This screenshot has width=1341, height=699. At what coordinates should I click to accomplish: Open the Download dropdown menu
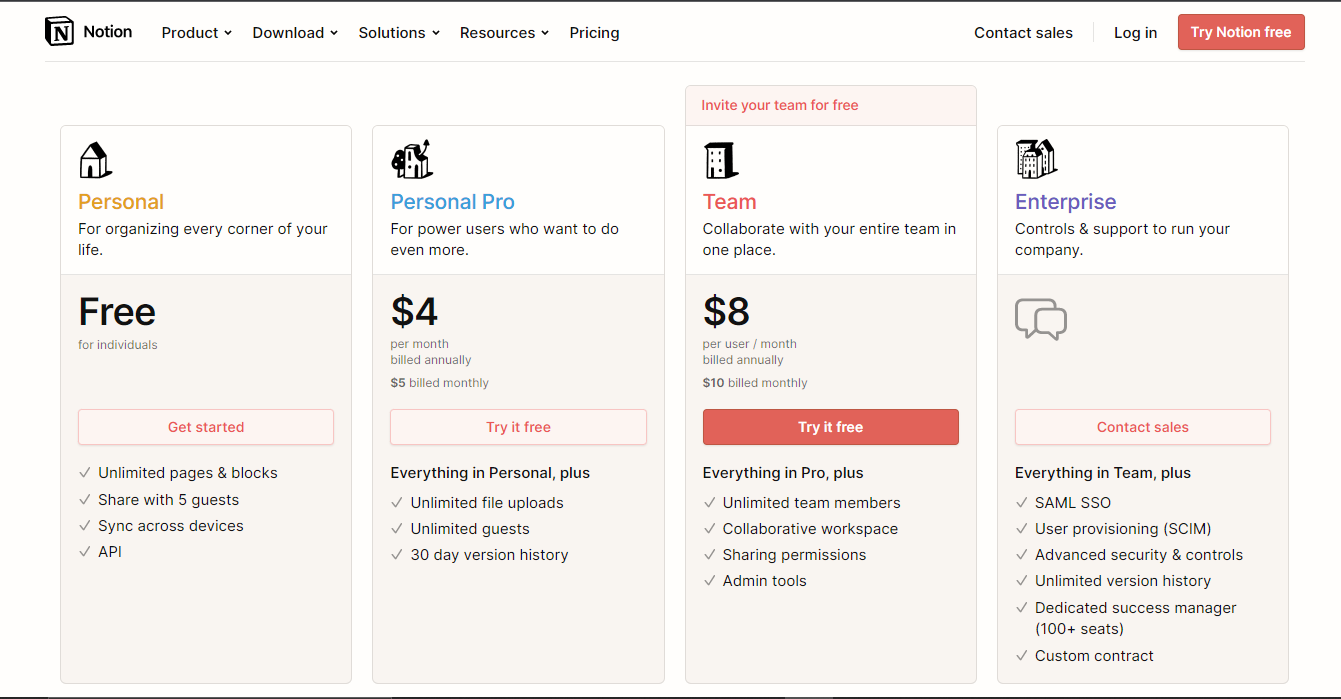295,33
